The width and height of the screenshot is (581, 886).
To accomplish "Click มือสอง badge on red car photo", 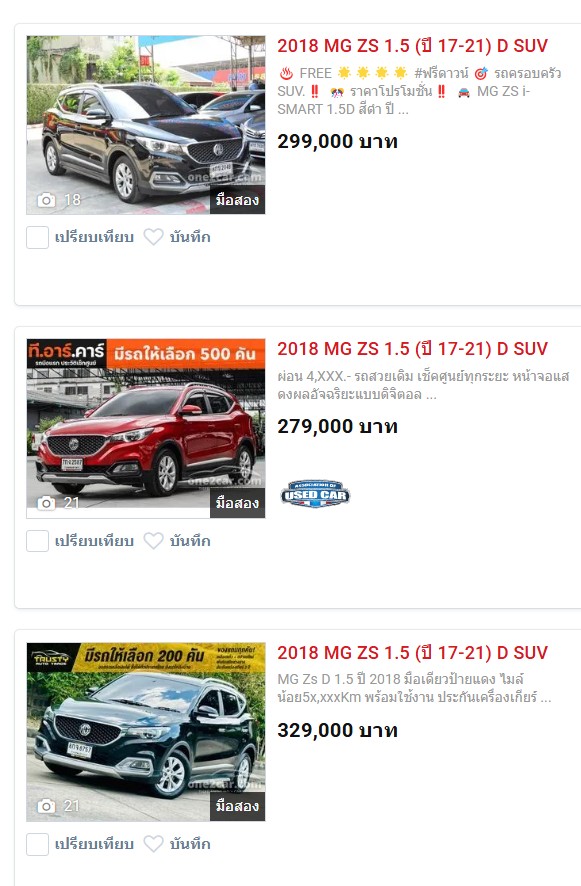I will (237, 503).
